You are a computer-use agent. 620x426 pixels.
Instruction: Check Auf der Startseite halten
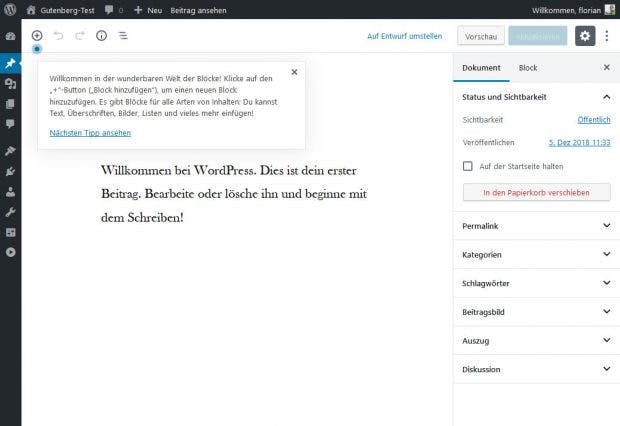point(467,166)
